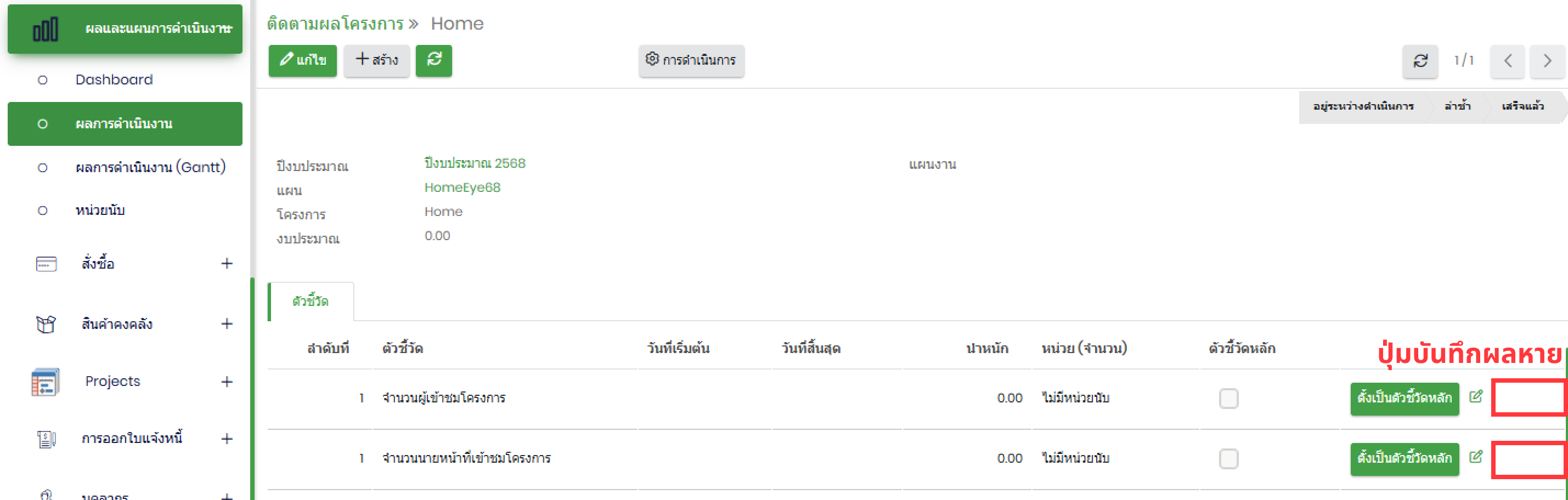
Task: Check ตัวชี้วัดหลัก box for จำนวนผู้เข้าชมโครงการ
Action: [x=1228, y=399]
